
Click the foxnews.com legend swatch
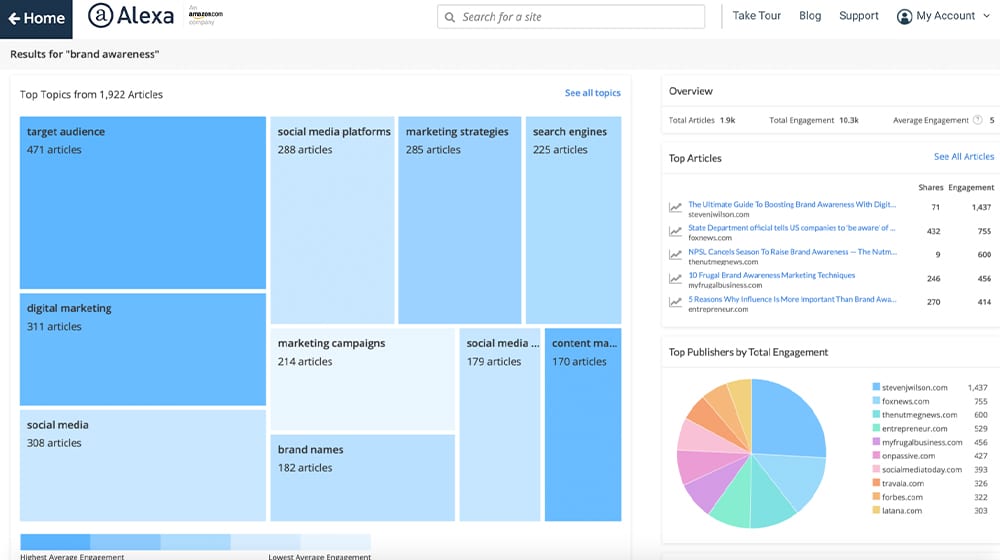coord(876,401)
